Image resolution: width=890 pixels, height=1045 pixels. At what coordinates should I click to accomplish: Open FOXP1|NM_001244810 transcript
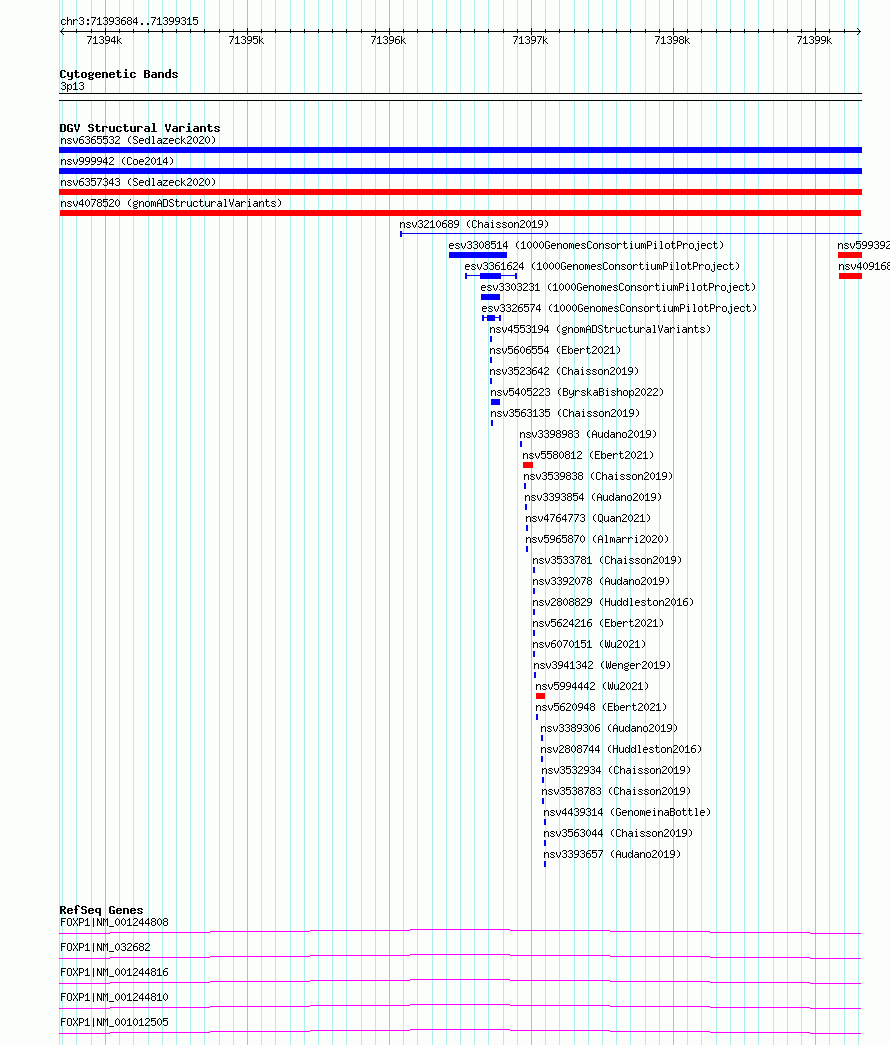114,998
